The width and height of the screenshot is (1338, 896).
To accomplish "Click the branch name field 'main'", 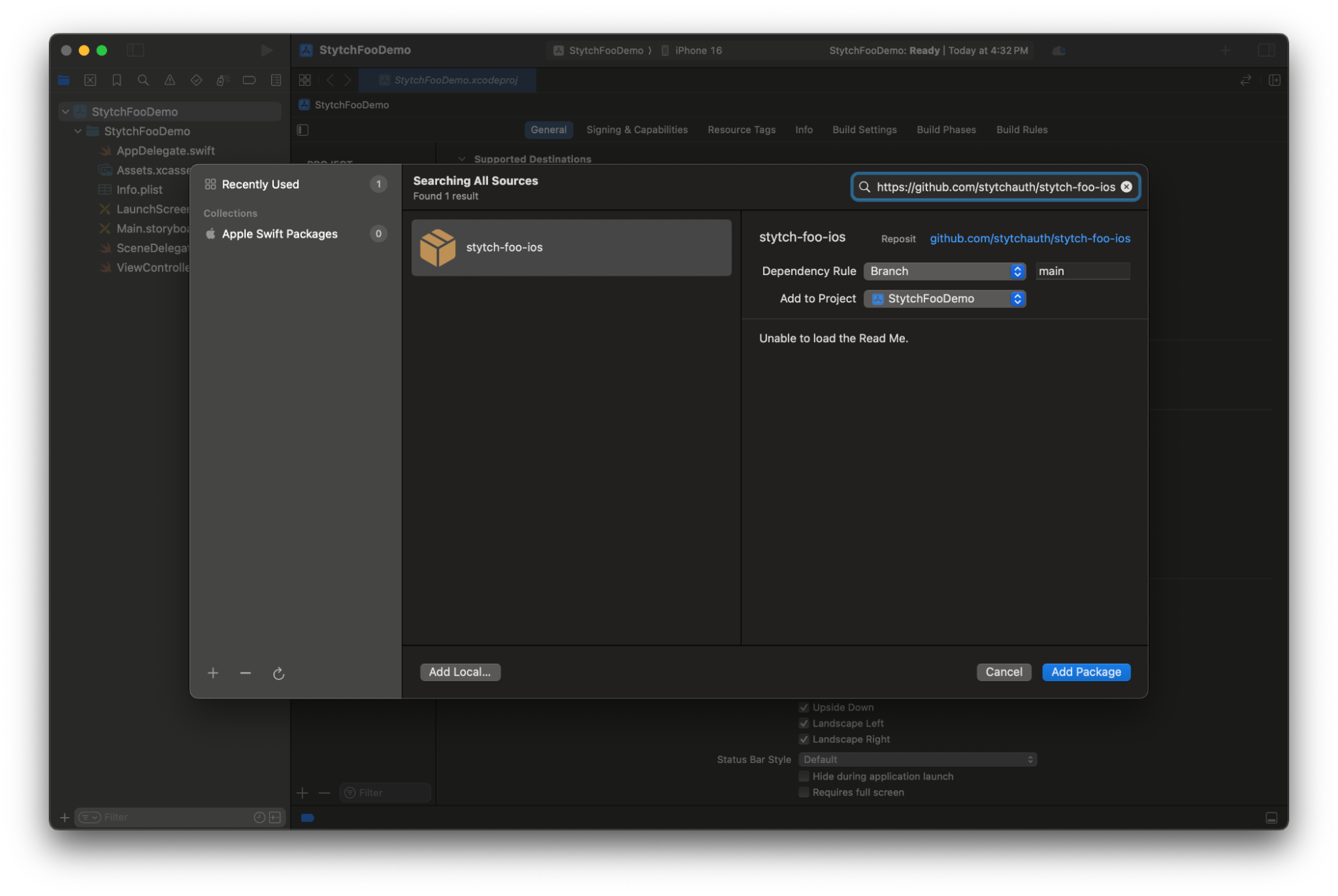I will (x=1082, y=271).
